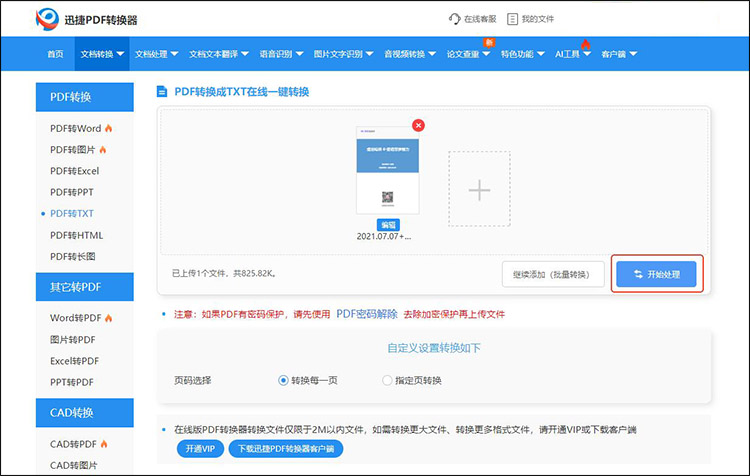Image resolution: width=750 pixels, height=476 pixels.
Task: Click 已上传1个文件 status text
Action: (x=224, y=274)
